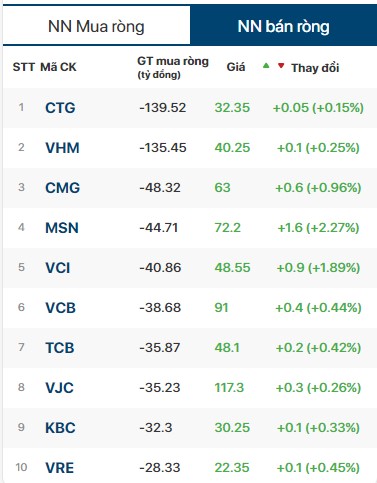Click CTG net value -139.52

pyautogui.click(x=163, y=108)
